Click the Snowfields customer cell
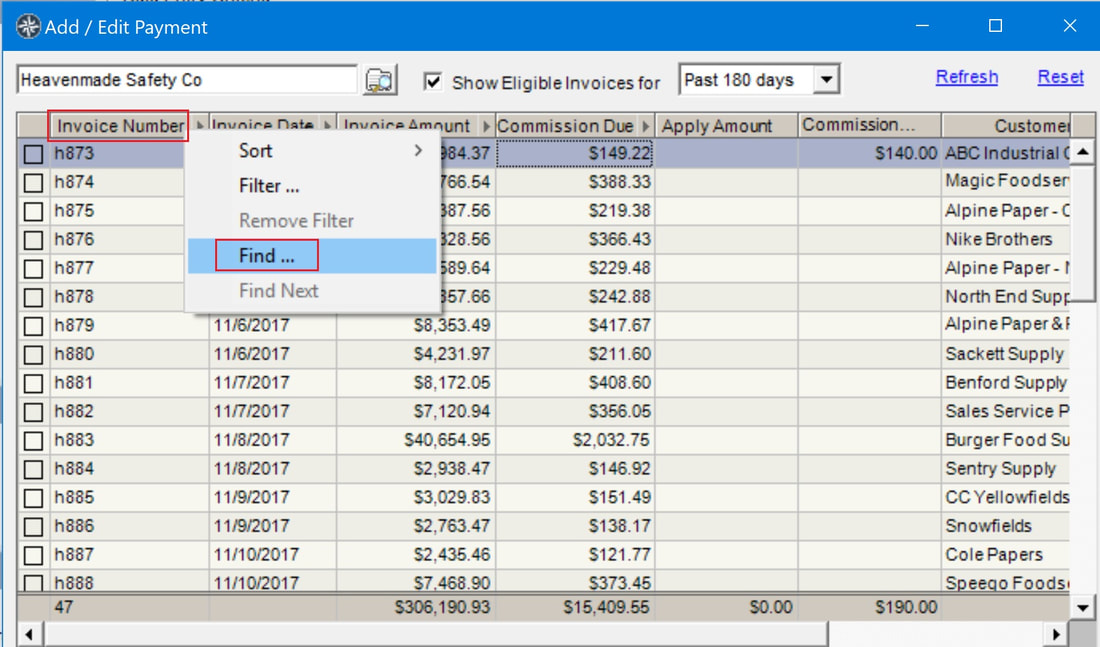 tap(1005, 526)
